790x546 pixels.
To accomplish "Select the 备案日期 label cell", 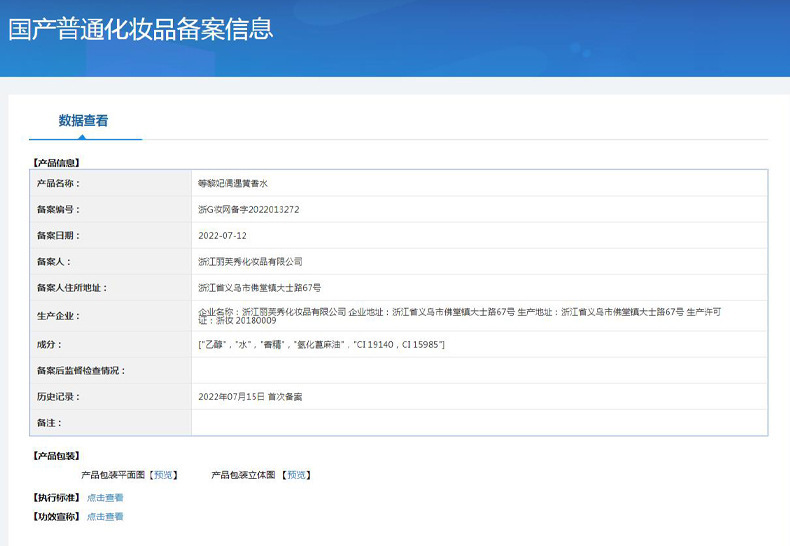I will pyautogui.click(x=110, y=236).
